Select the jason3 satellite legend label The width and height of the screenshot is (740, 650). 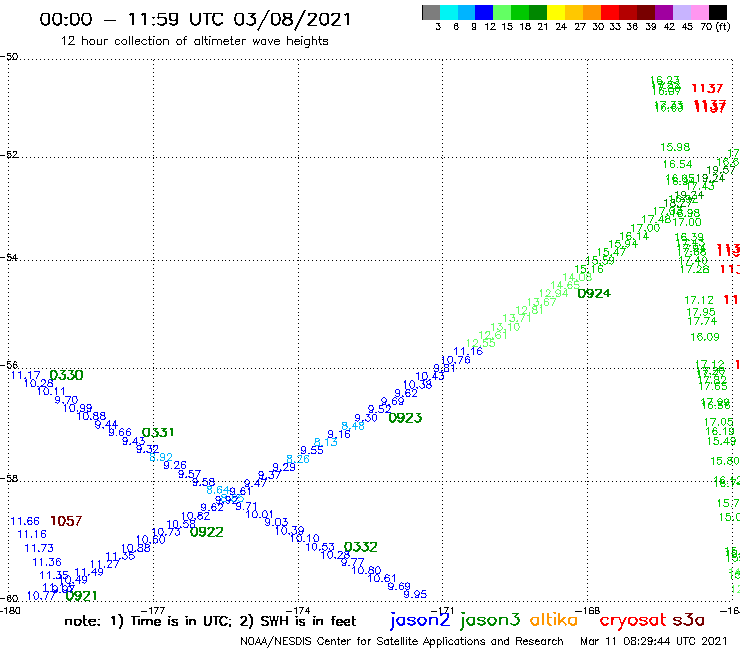tap(490, 620)
